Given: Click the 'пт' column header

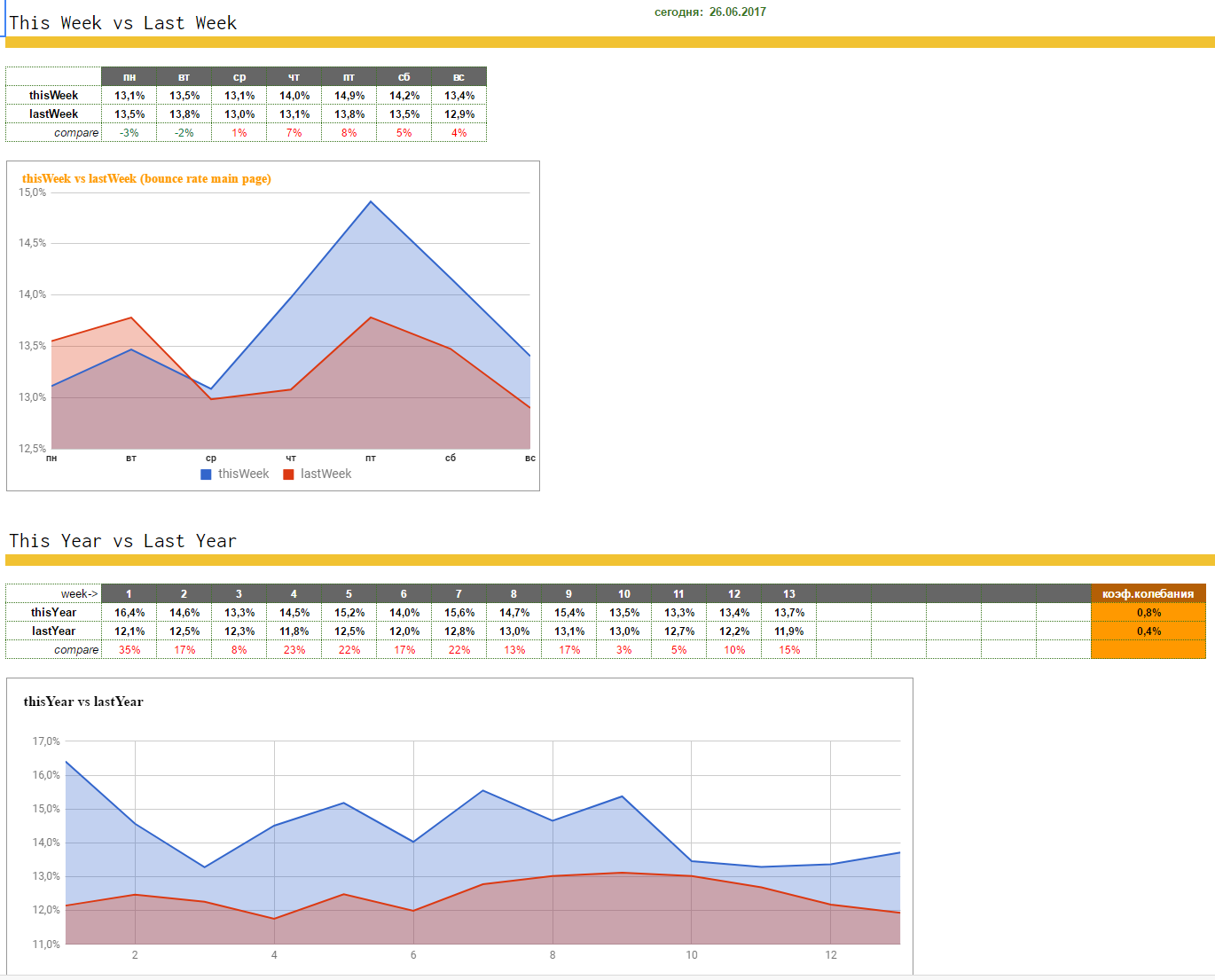Looking at the screenshot, I should tap(349, 77).
